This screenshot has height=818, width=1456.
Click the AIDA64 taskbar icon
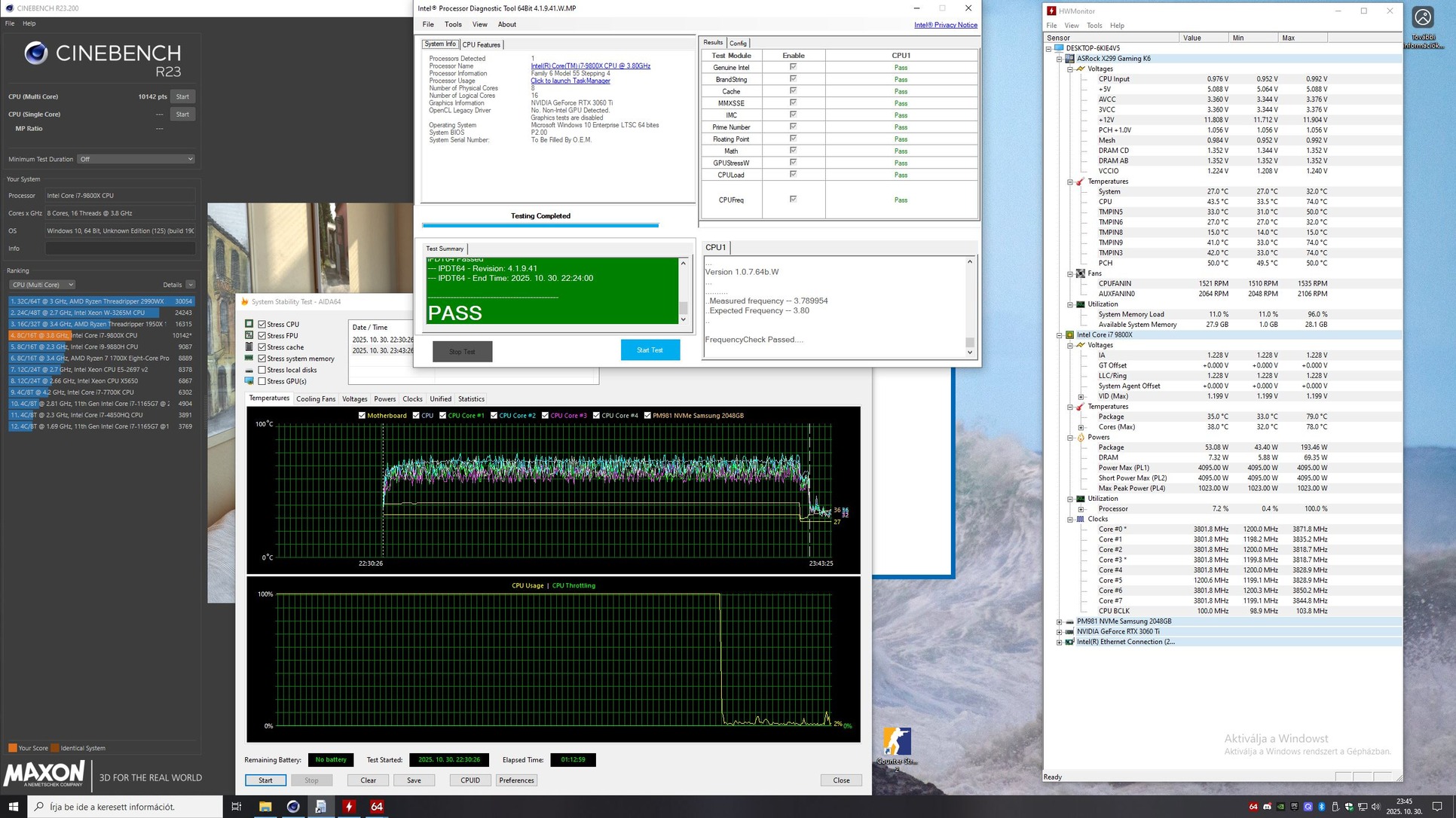pos(377,806)
